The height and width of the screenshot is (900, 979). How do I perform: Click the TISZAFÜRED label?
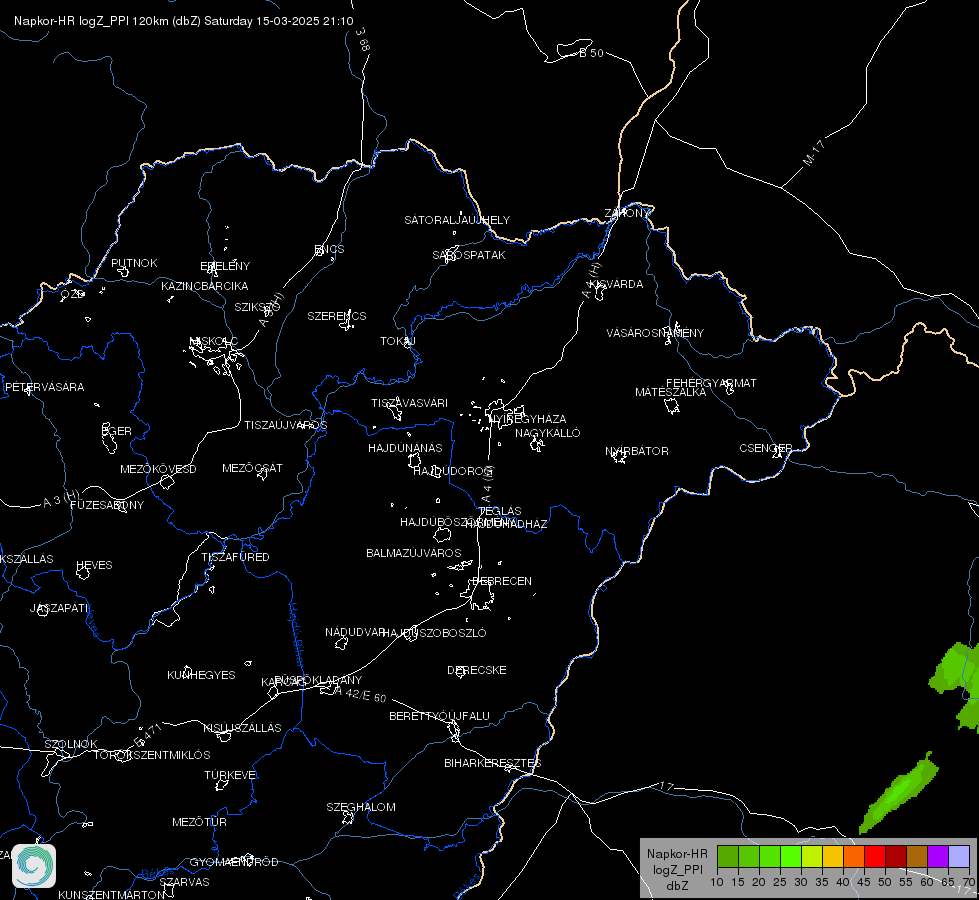click(x=235, y=556)
